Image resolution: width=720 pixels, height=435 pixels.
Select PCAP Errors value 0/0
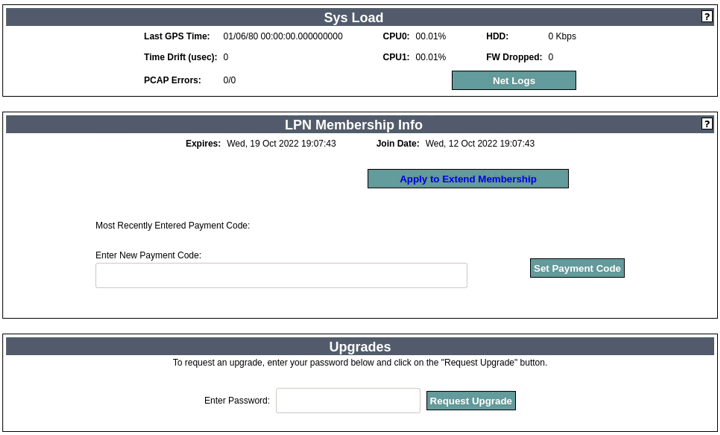(x=230, y=80)
